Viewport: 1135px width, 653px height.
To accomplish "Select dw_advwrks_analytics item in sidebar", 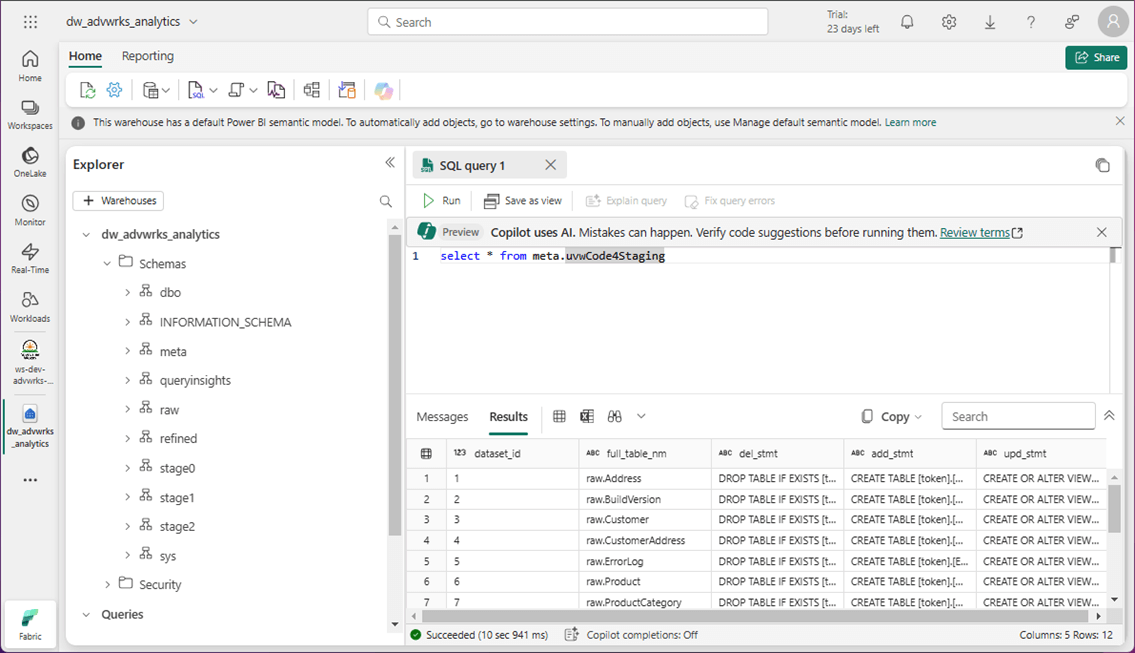I will pos(30,427).
